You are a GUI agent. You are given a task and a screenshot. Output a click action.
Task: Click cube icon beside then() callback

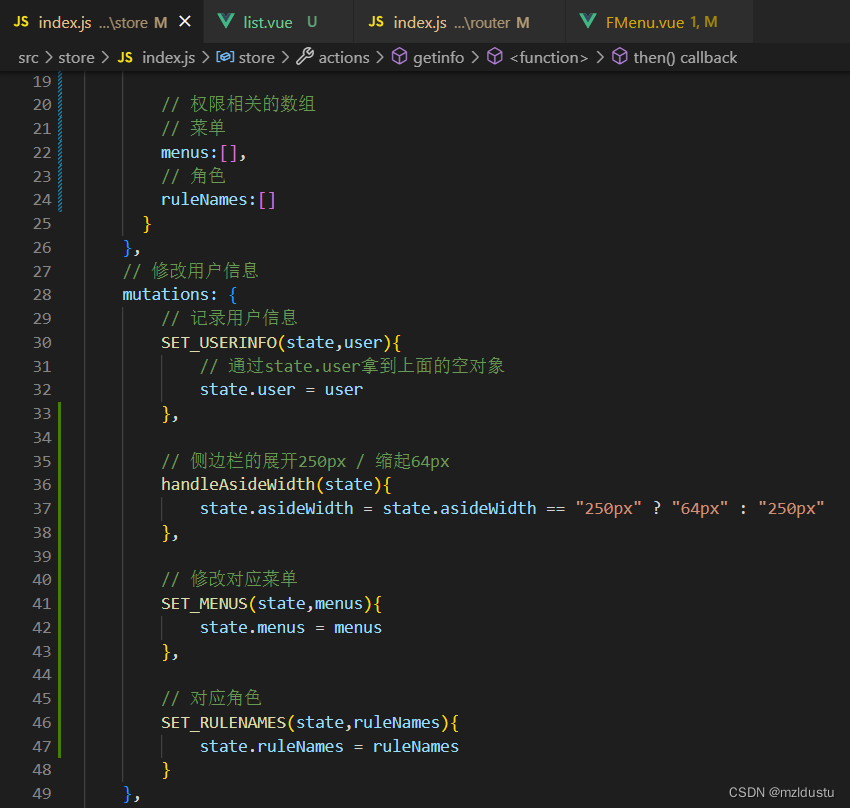pyautogui.click(x=620, y=56)
